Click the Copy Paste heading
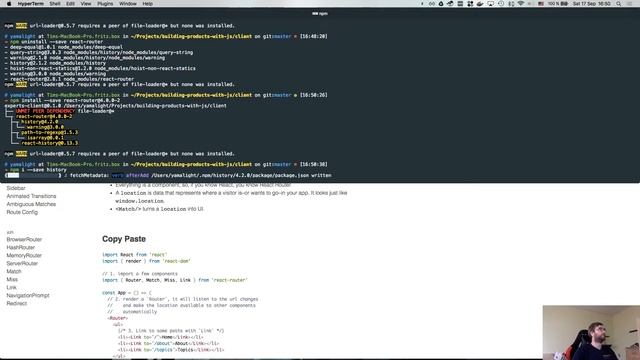 [x=124, y=239]
